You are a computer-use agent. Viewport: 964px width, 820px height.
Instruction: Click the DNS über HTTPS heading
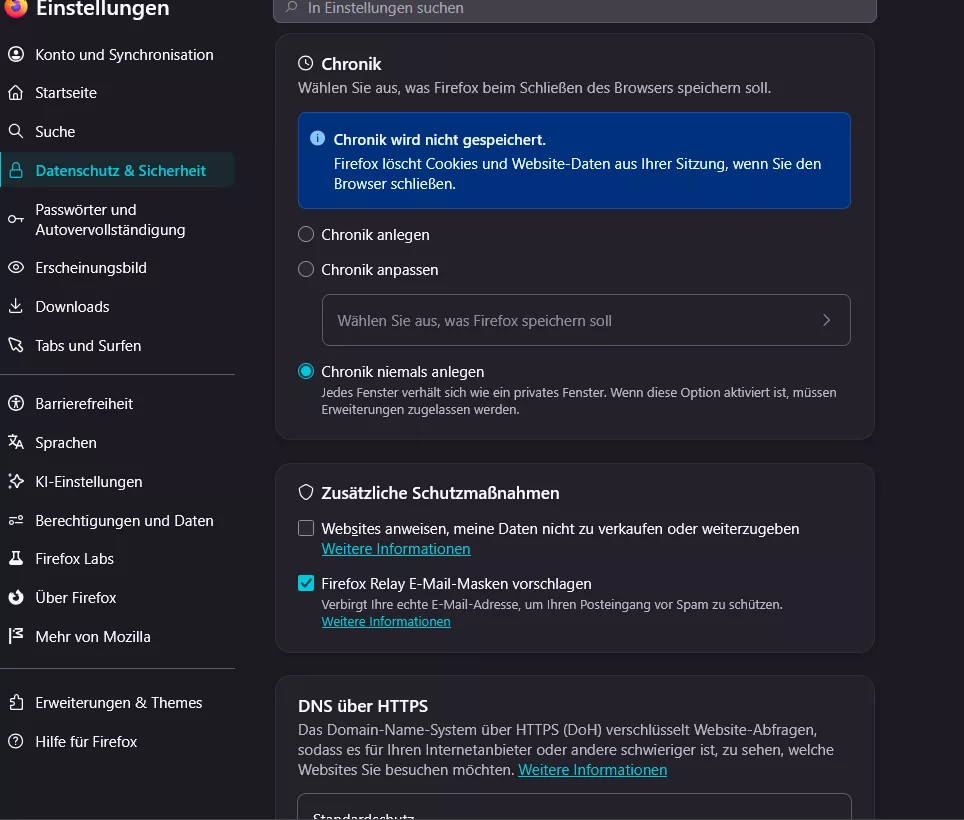pyautogui.click(x=363, y=706)
